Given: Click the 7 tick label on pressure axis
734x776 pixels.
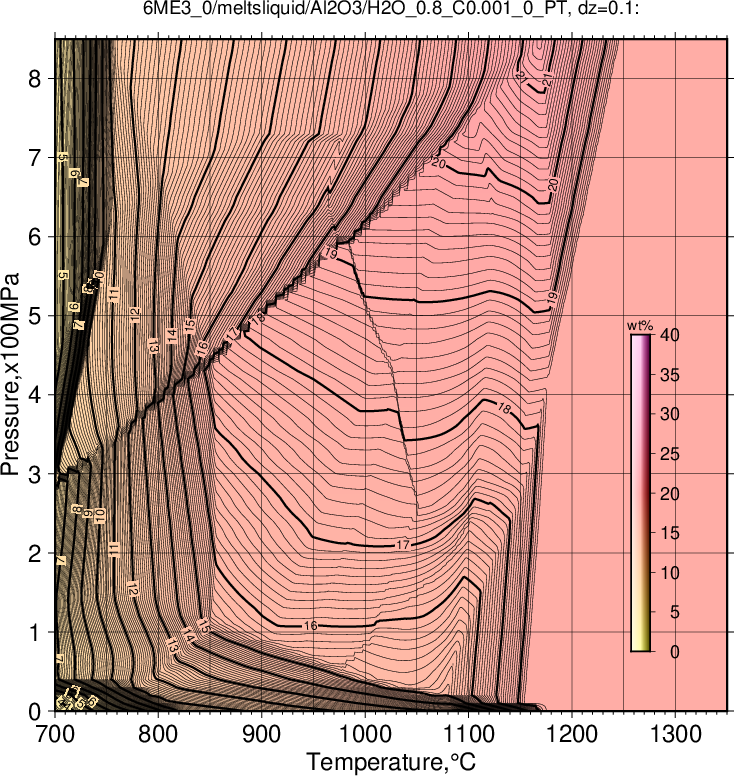Looking at the screenshot, I should (35, 157).
